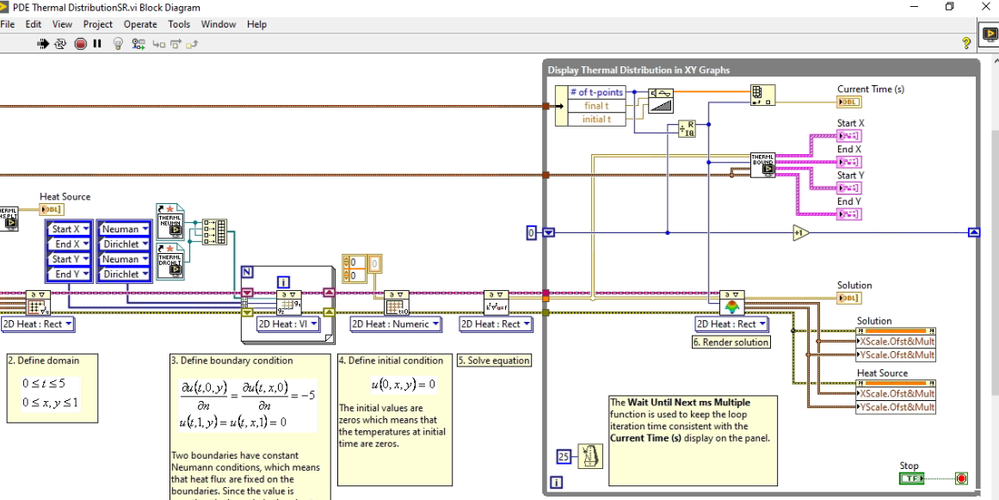
Task: Open the Start X enum dropdown
Action: coord(69,229)
